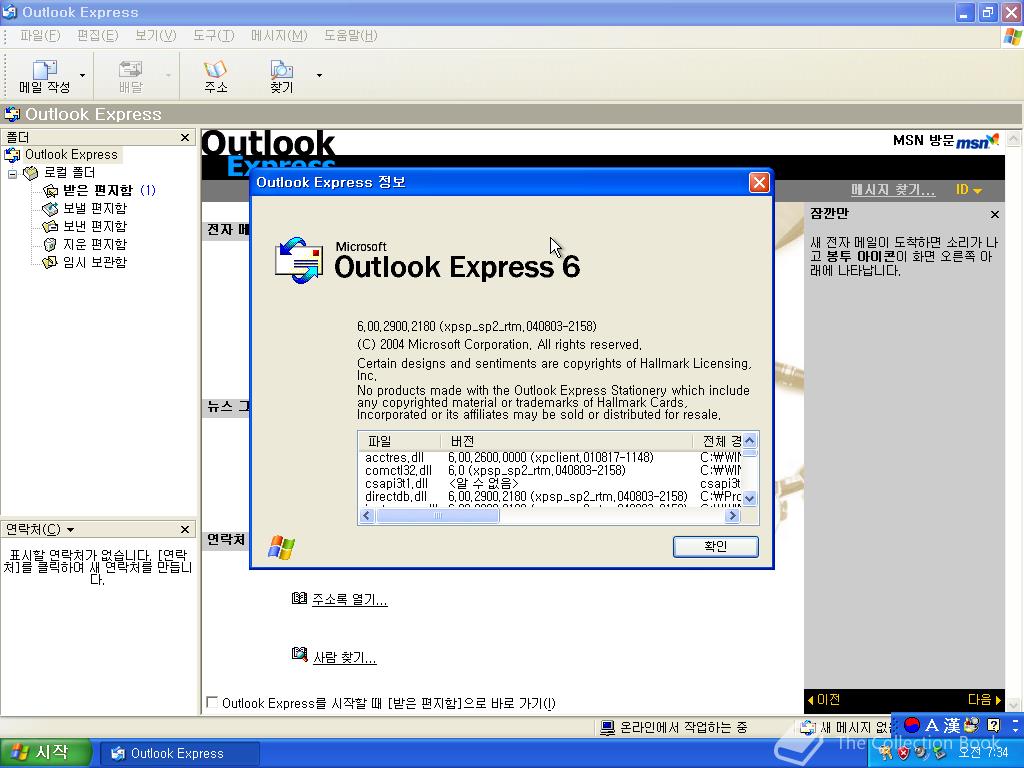Open the 보낸 편지함 sent items icon
The height and width of the screenshot is (768, 1024).
click(x=50, y=227)
